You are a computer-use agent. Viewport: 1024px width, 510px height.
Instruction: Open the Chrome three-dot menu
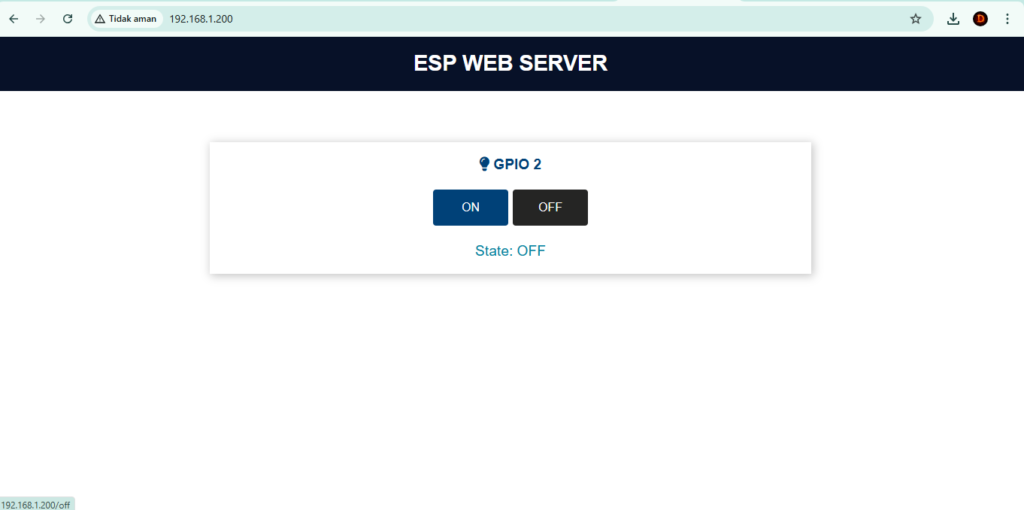click(1007, 19)
